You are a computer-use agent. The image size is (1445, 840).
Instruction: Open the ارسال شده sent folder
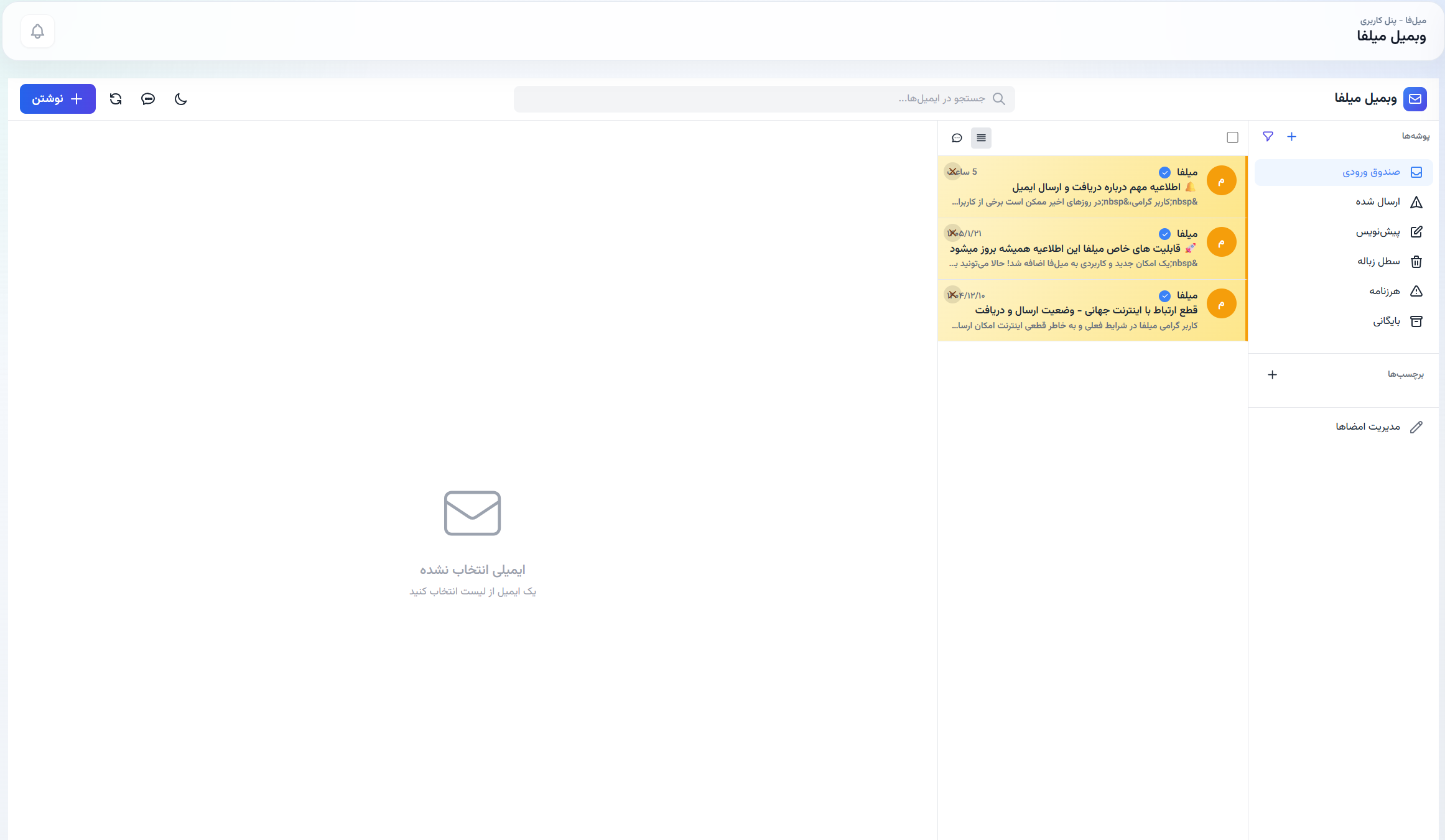[1344, 202]
